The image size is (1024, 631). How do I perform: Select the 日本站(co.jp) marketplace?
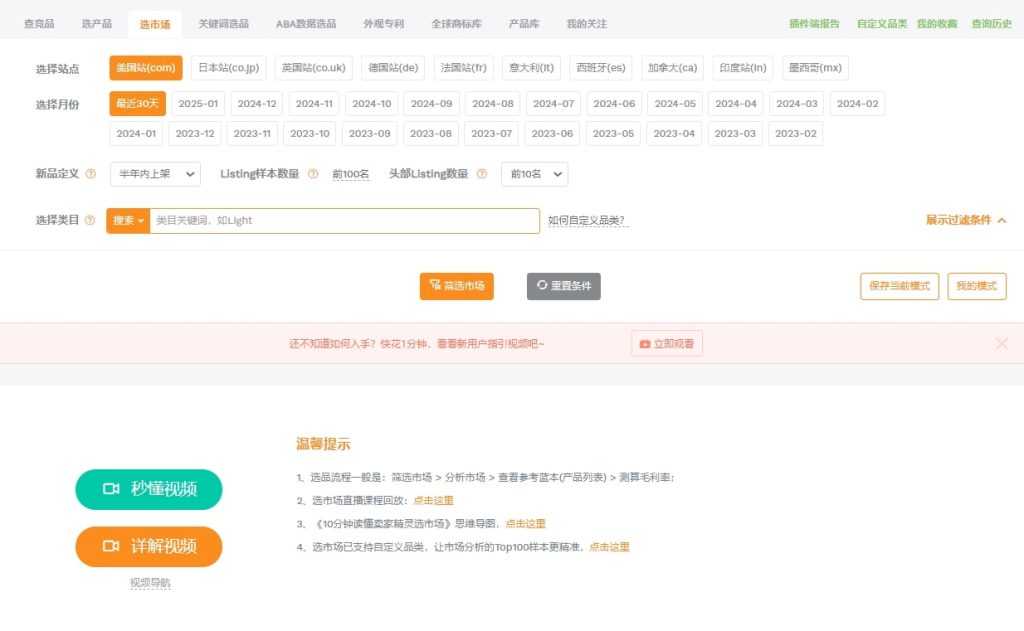[230, 67]
